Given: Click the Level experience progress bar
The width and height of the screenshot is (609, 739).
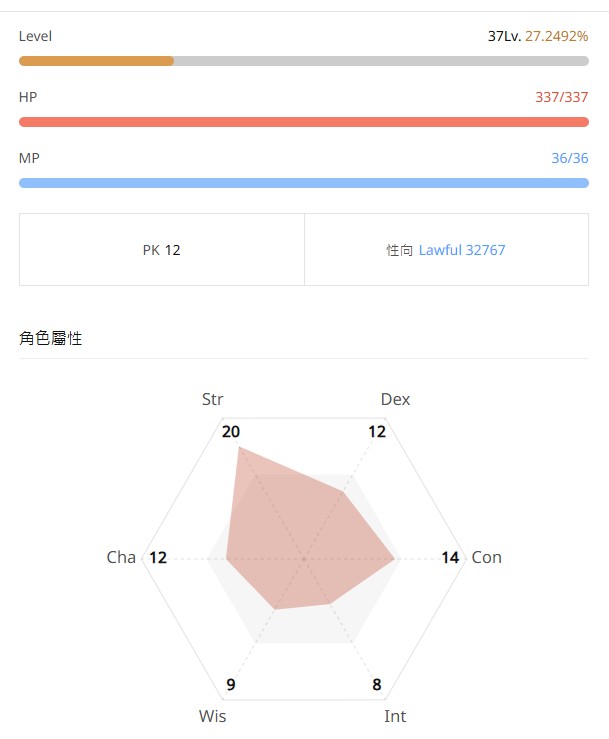Looking at the screenshot, I should pyautogui.click(x=303, y=61).
